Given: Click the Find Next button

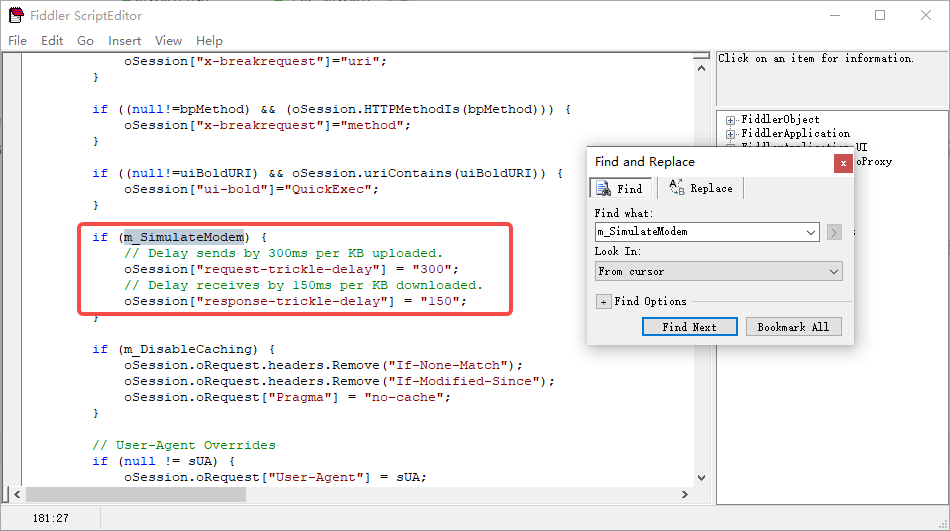Looking at the screenshot, I should 689,327.
